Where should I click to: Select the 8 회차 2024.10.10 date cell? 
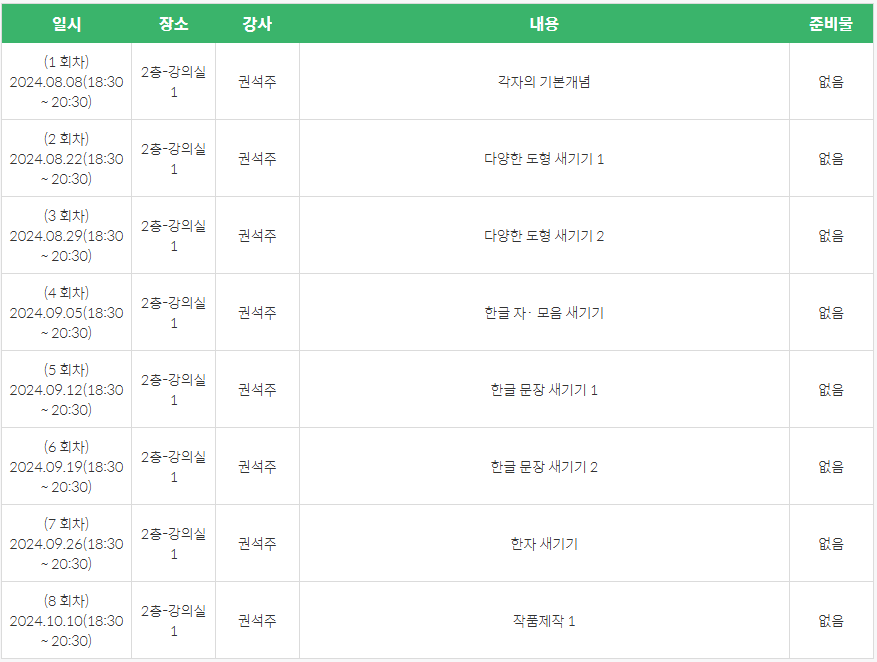(66, 621)
